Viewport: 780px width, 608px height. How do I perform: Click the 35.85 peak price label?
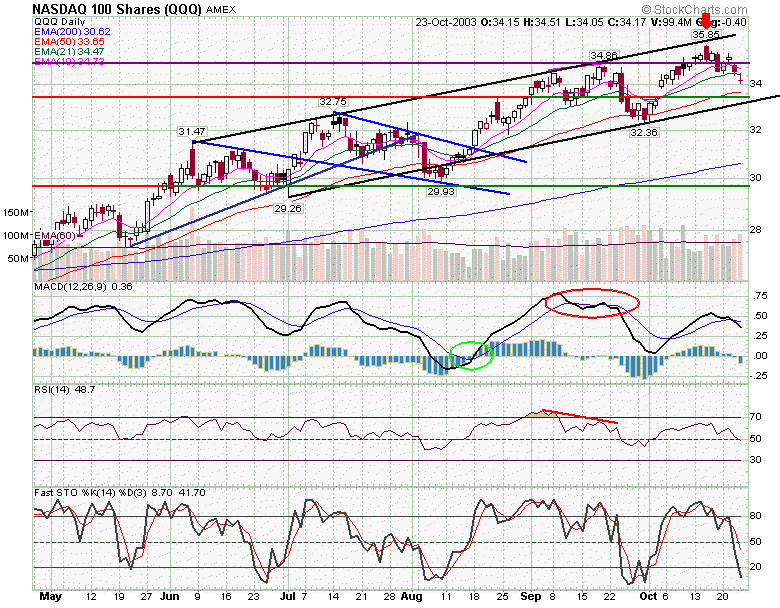coord(706,35)
